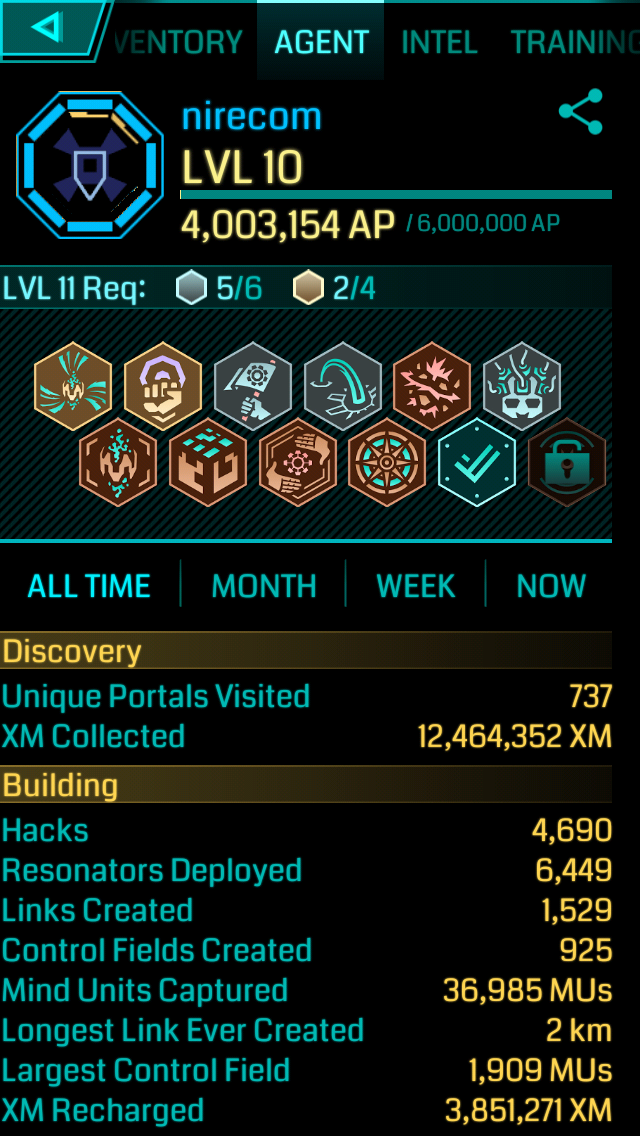Screen dimensions: 640x1136
Task: Share the nirecom agent profile
Action: click(581, 112)
